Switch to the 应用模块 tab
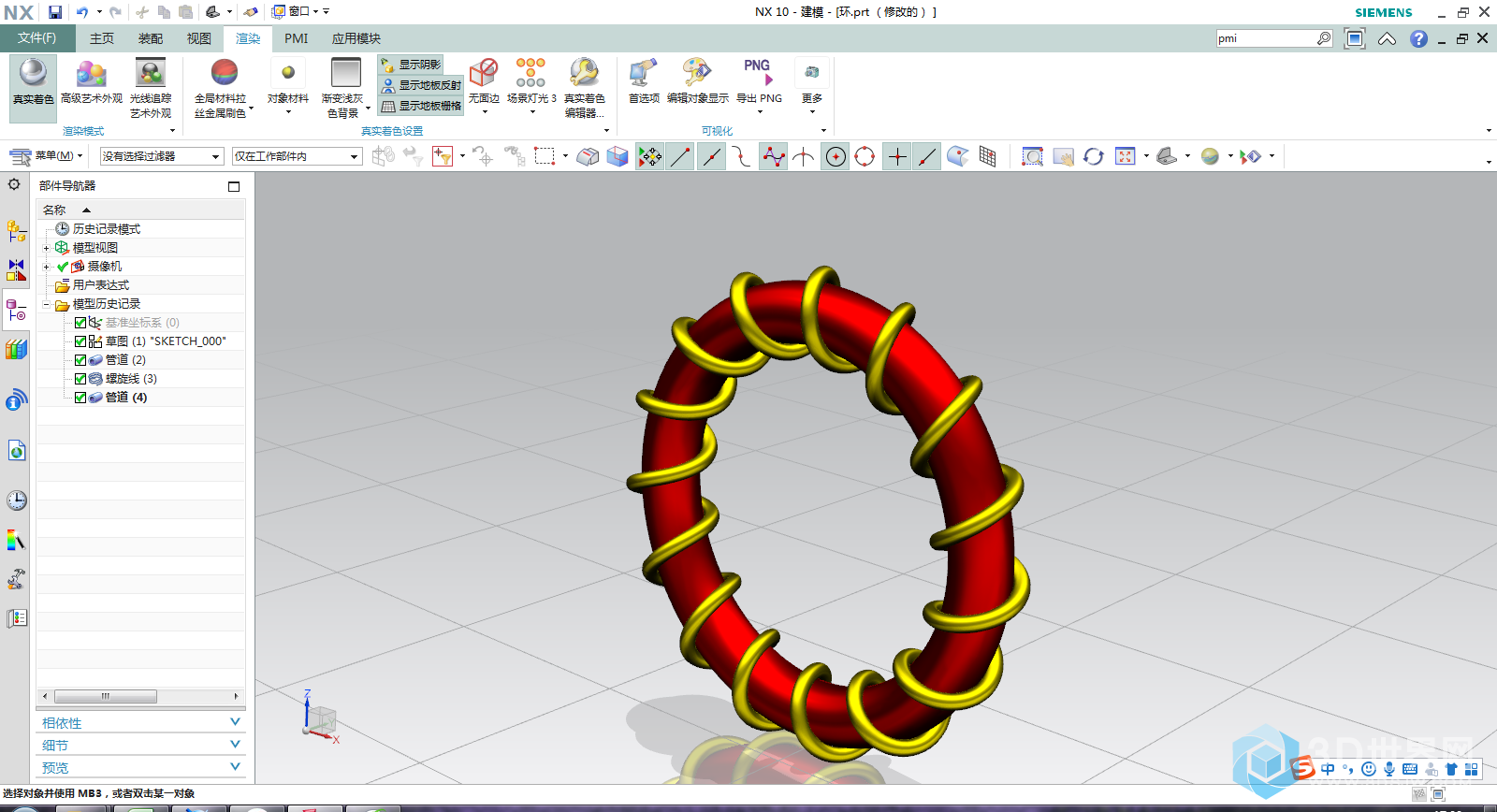 pyautogui.click(x=356, y=38)
